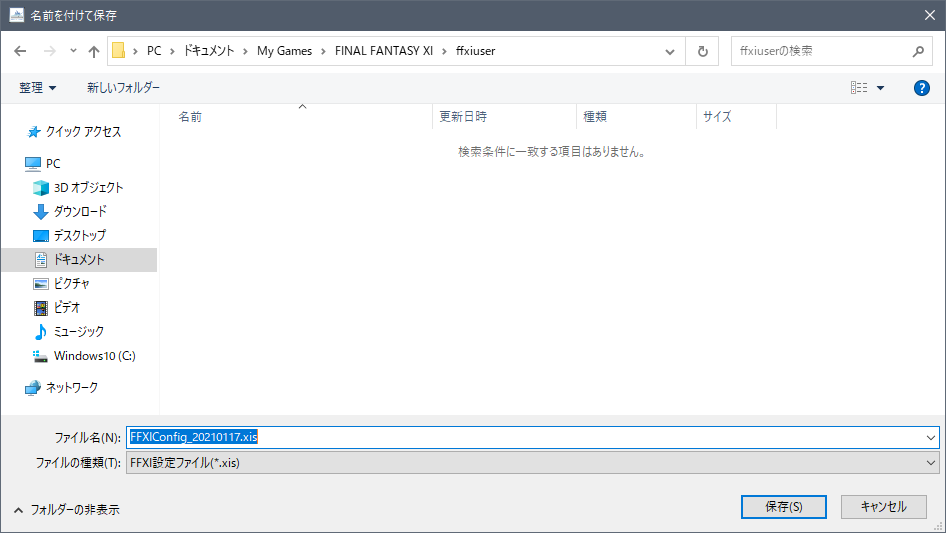This screenshot has width=946, height=533.
Task: Sort by 更新日時 column header
Action: [463, 117]
